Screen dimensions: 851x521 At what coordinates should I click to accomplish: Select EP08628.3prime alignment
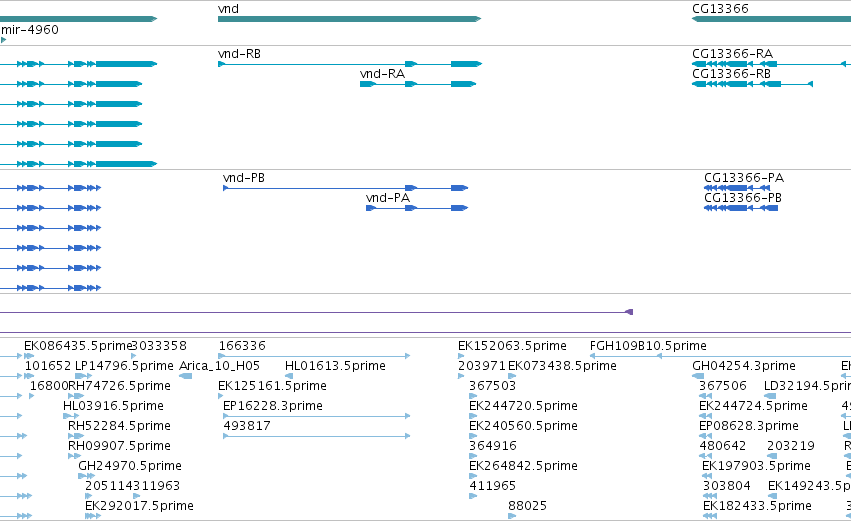click(705, 436)
